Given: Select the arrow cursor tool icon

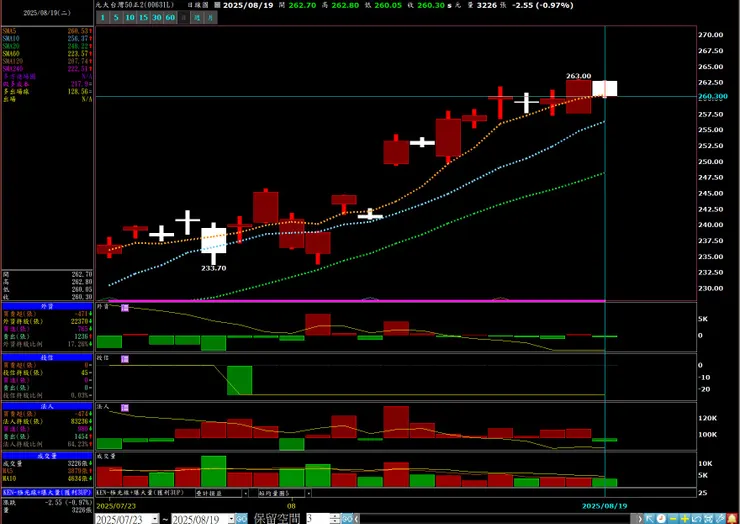Looking at the screenshot, I should pyautogui.click(x=649, y=519).
